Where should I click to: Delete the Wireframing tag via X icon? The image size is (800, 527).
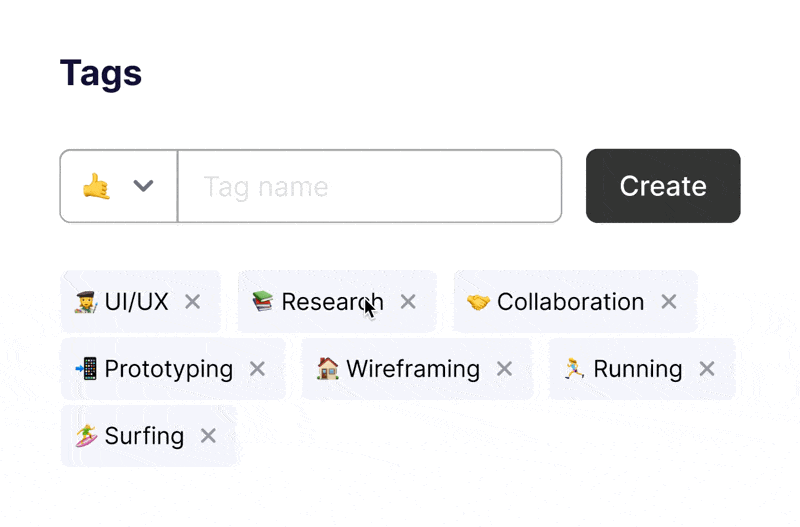click(x=505, y=369)
